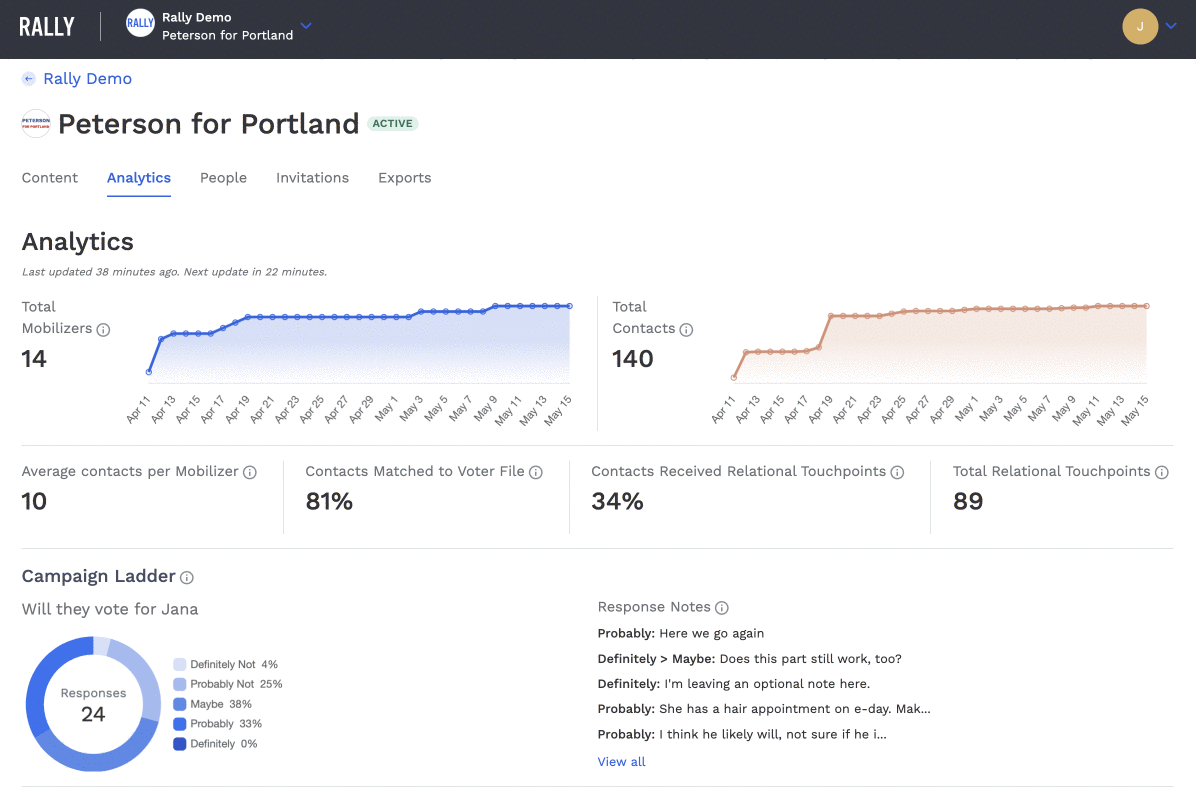Click last data point on Contacts chart
This screenshot has width=1196, height=799.
(x=1146, y=306)
